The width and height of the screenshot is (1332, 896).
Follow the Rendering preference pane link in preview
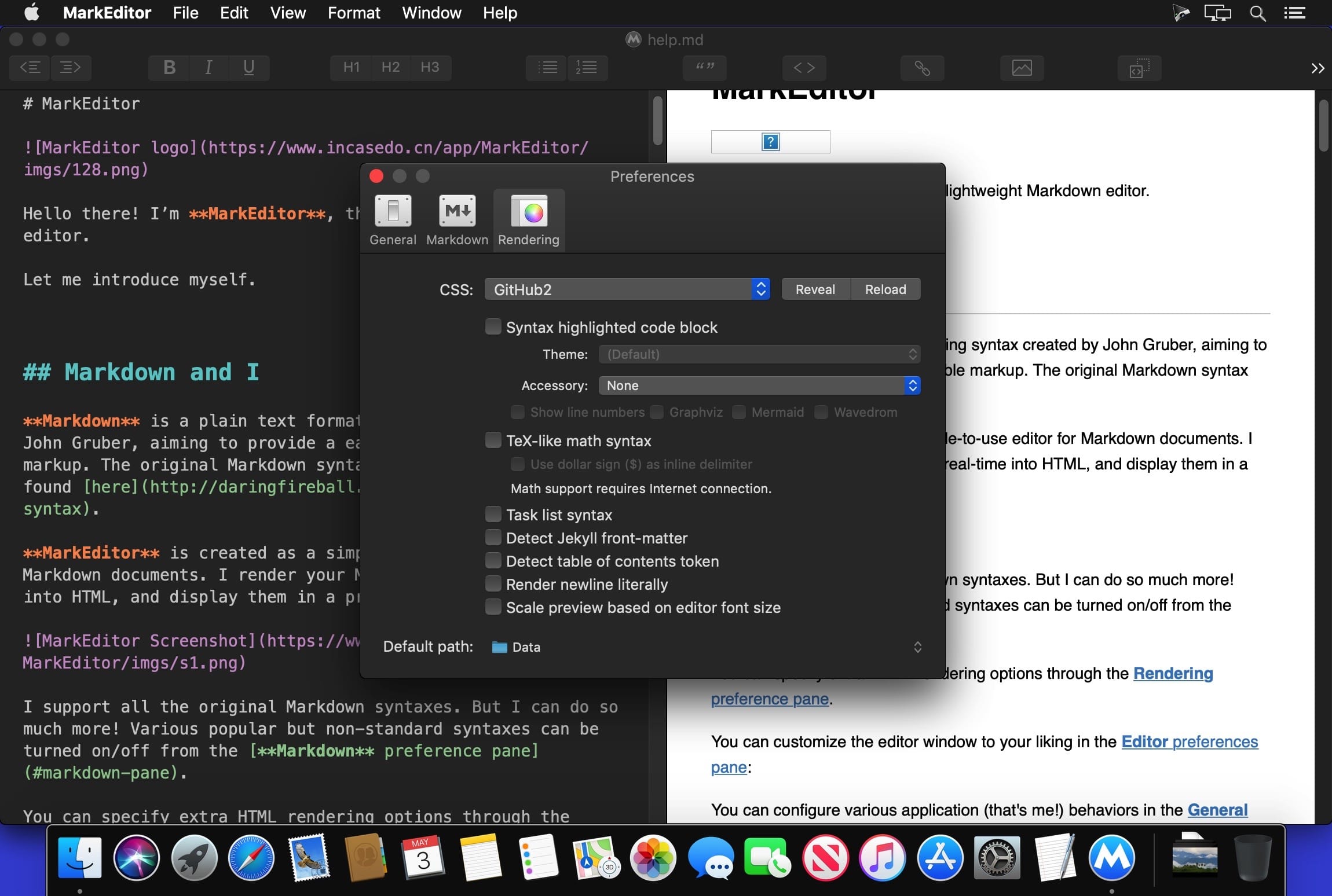pos(1173,674)
